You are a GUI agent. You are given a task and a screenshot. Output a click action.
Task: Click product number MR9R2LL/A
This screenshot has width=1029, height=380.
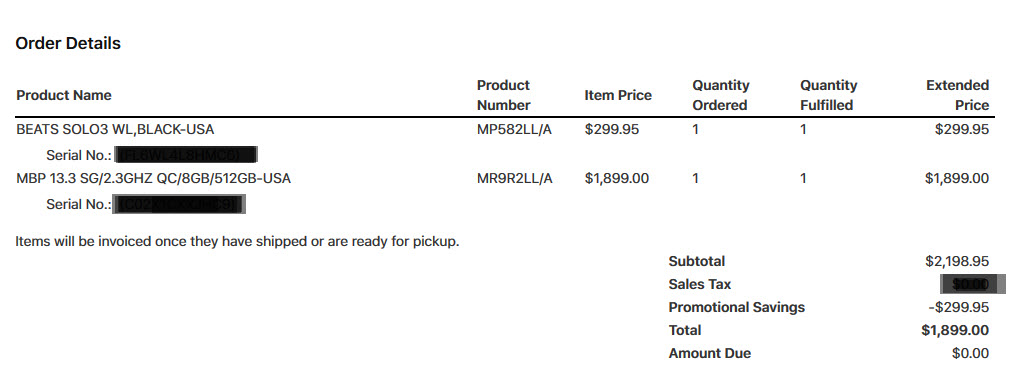point(515,178)
